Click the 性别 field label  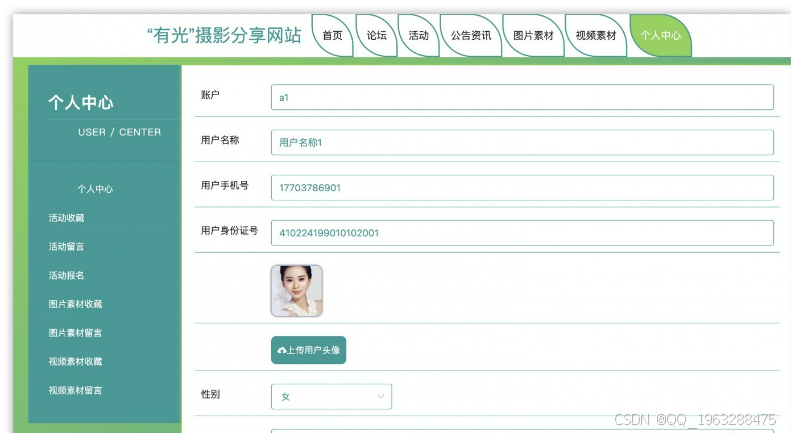[x=210, y=394]
